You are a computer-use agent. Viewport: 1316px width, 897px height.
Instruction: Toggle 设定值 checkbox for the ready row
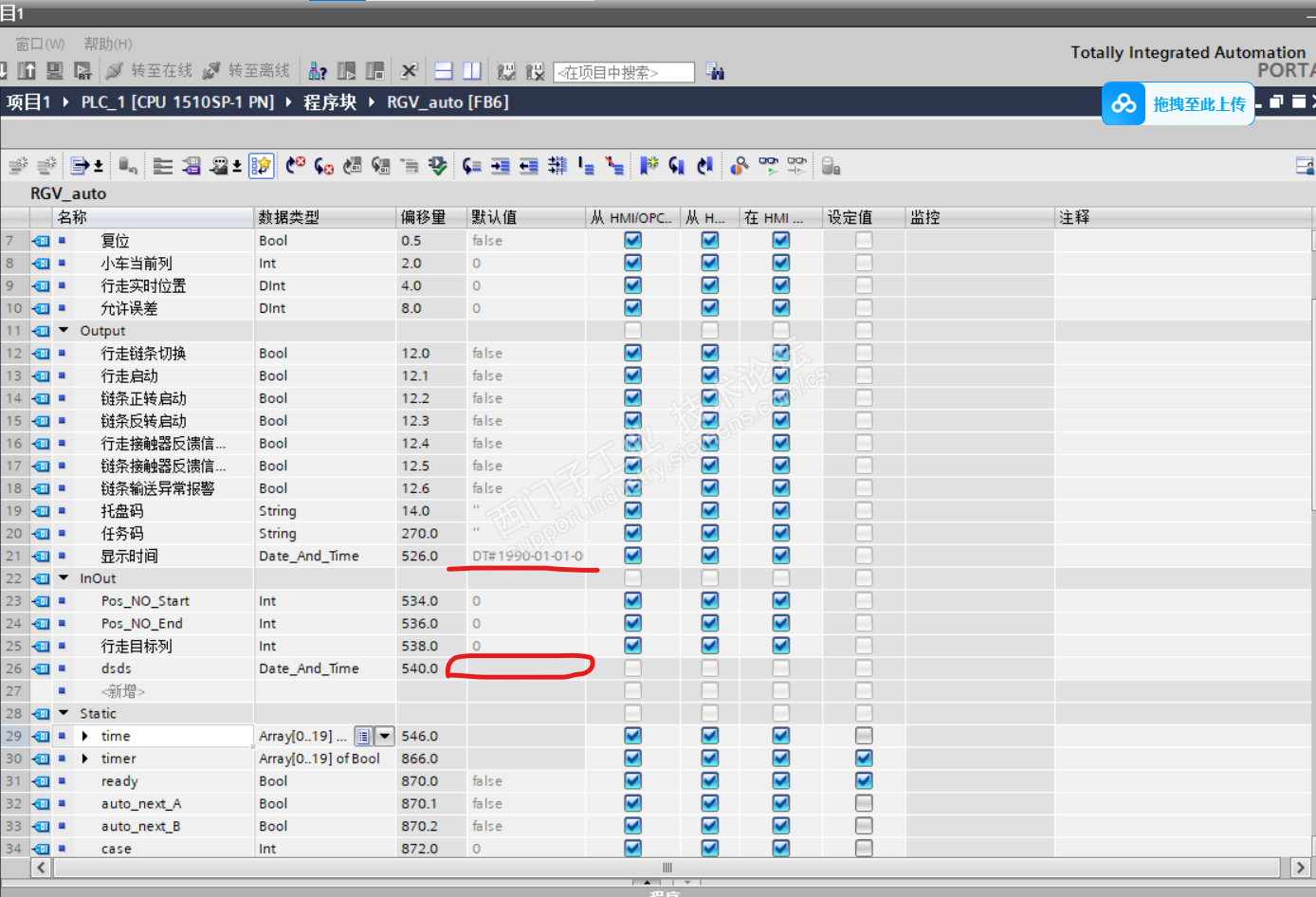point(864,780)
